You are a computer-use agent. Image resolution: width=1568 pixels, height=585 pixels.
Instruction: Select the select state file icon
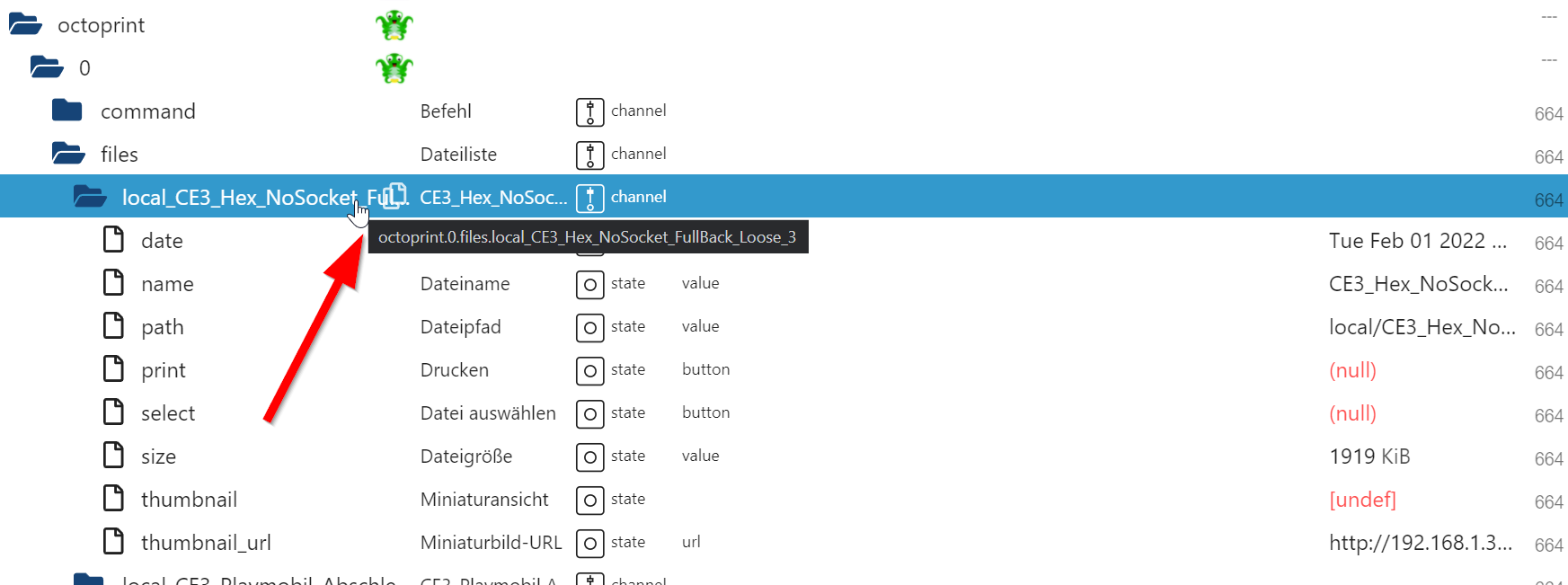[113, 412]
